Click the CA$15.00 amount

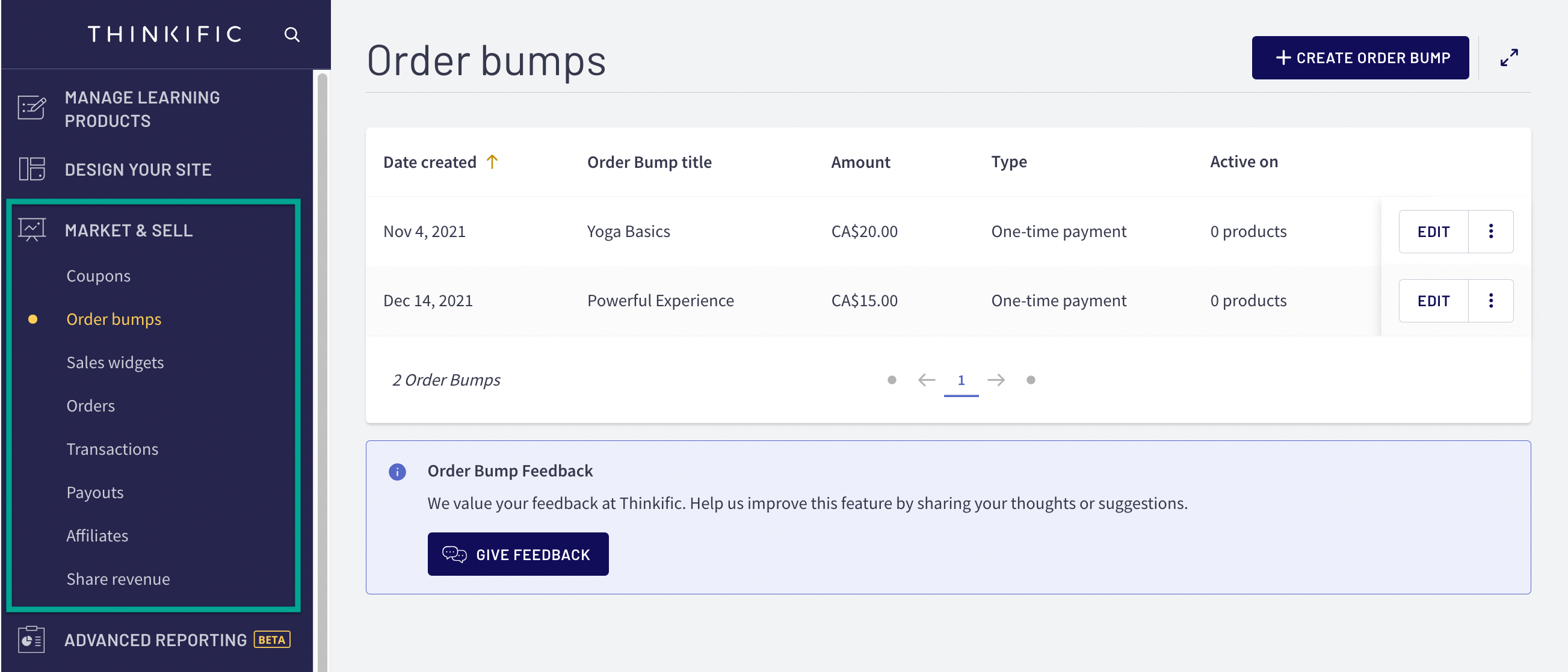[865, 301]
